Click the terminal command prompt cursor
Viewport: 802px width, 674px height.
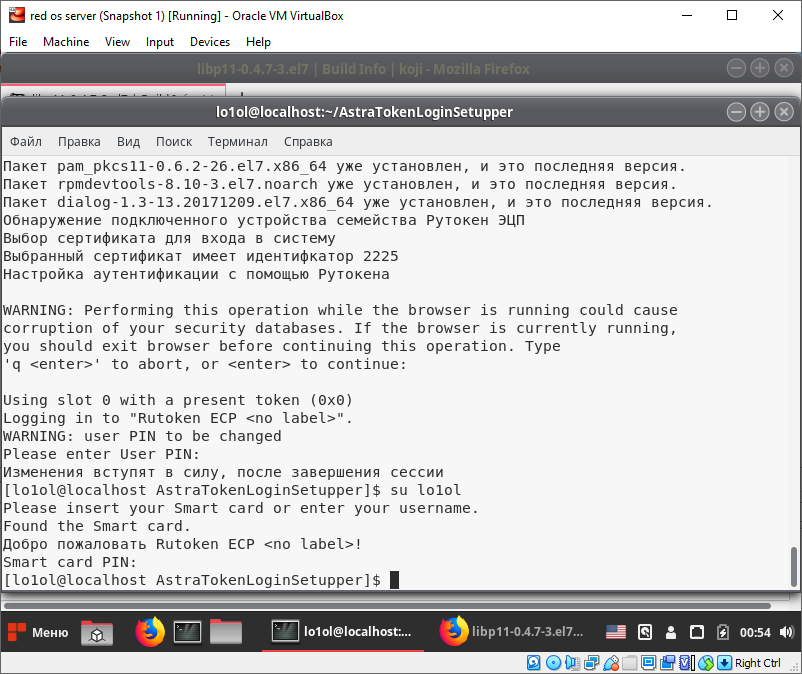(x=394, y=580)
